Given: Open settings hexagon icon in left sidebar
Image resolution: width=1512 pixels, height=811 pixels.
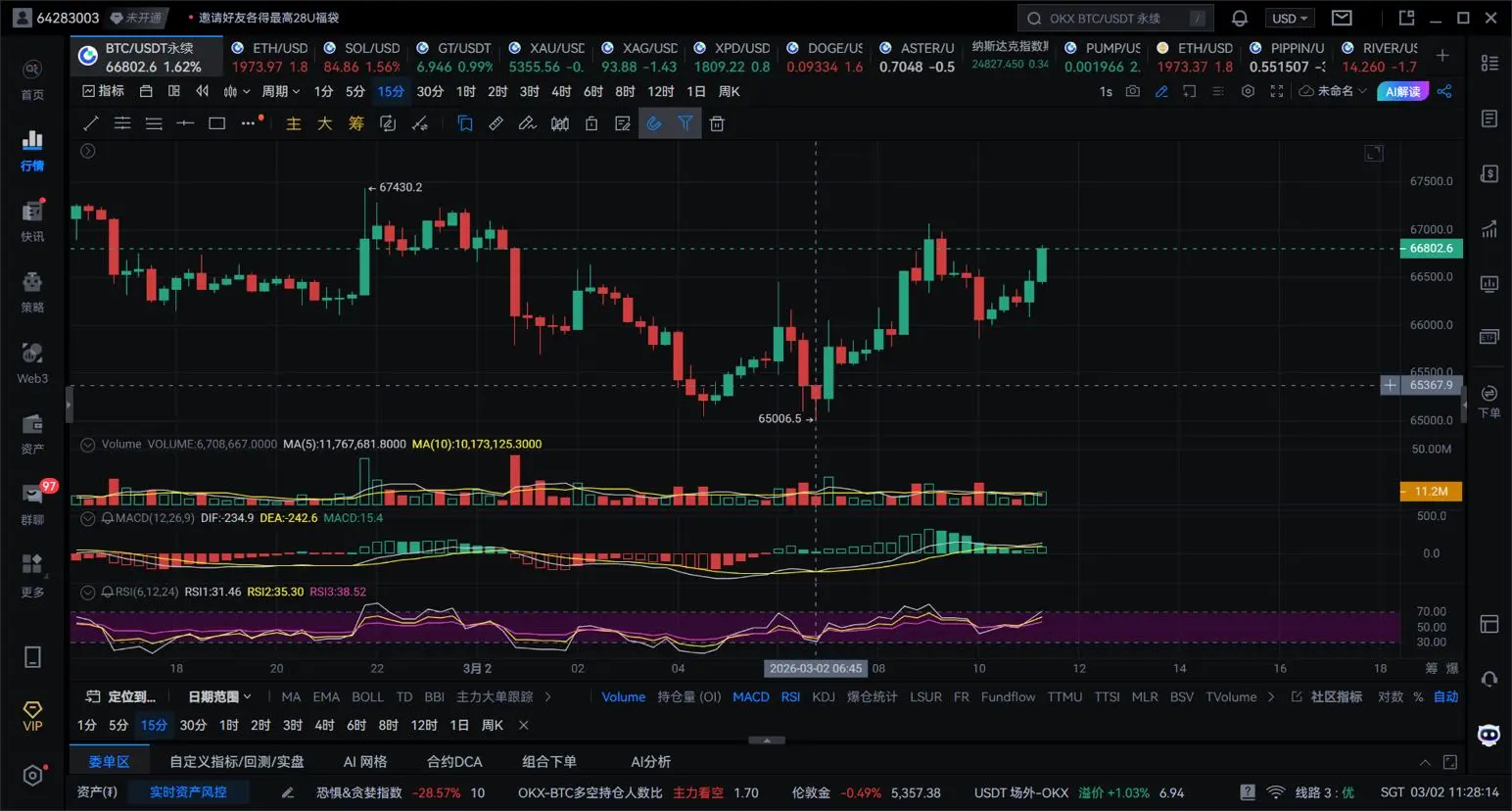Looking at the screenshot, I should [32, 775].
